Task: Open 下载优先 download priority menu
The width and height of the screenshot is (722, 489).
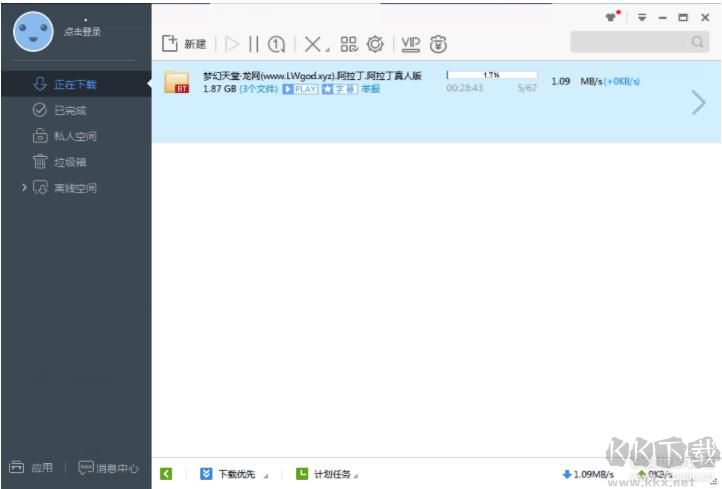Action: (234, 474)
